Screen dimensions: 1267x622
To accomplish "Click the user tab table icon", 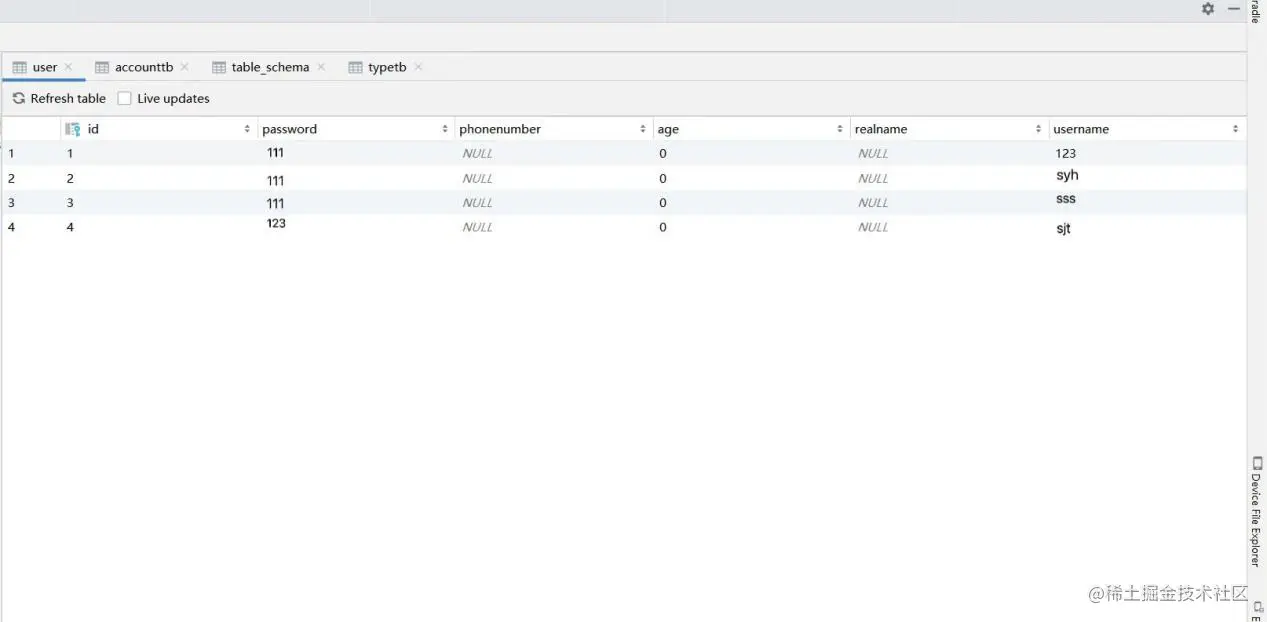I will (19, 67).
